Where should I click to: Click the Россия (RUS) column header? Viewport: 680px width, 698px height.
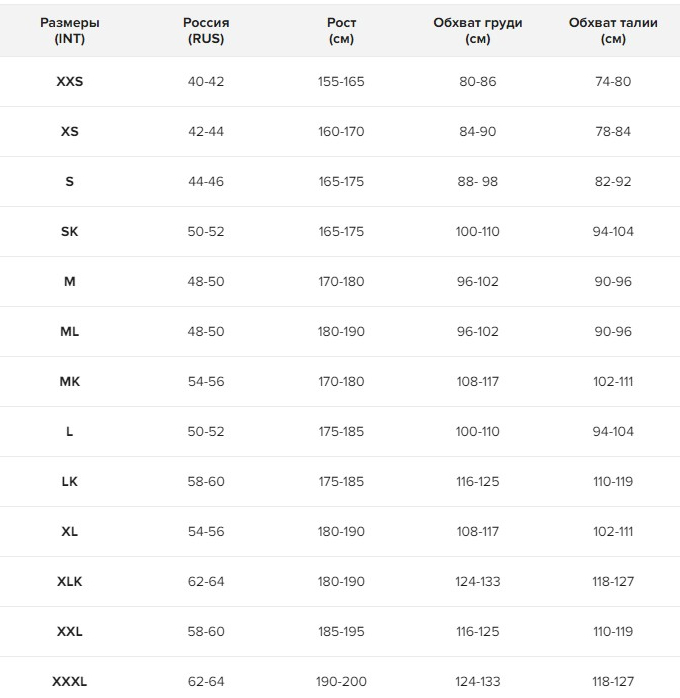pos(206,30)
